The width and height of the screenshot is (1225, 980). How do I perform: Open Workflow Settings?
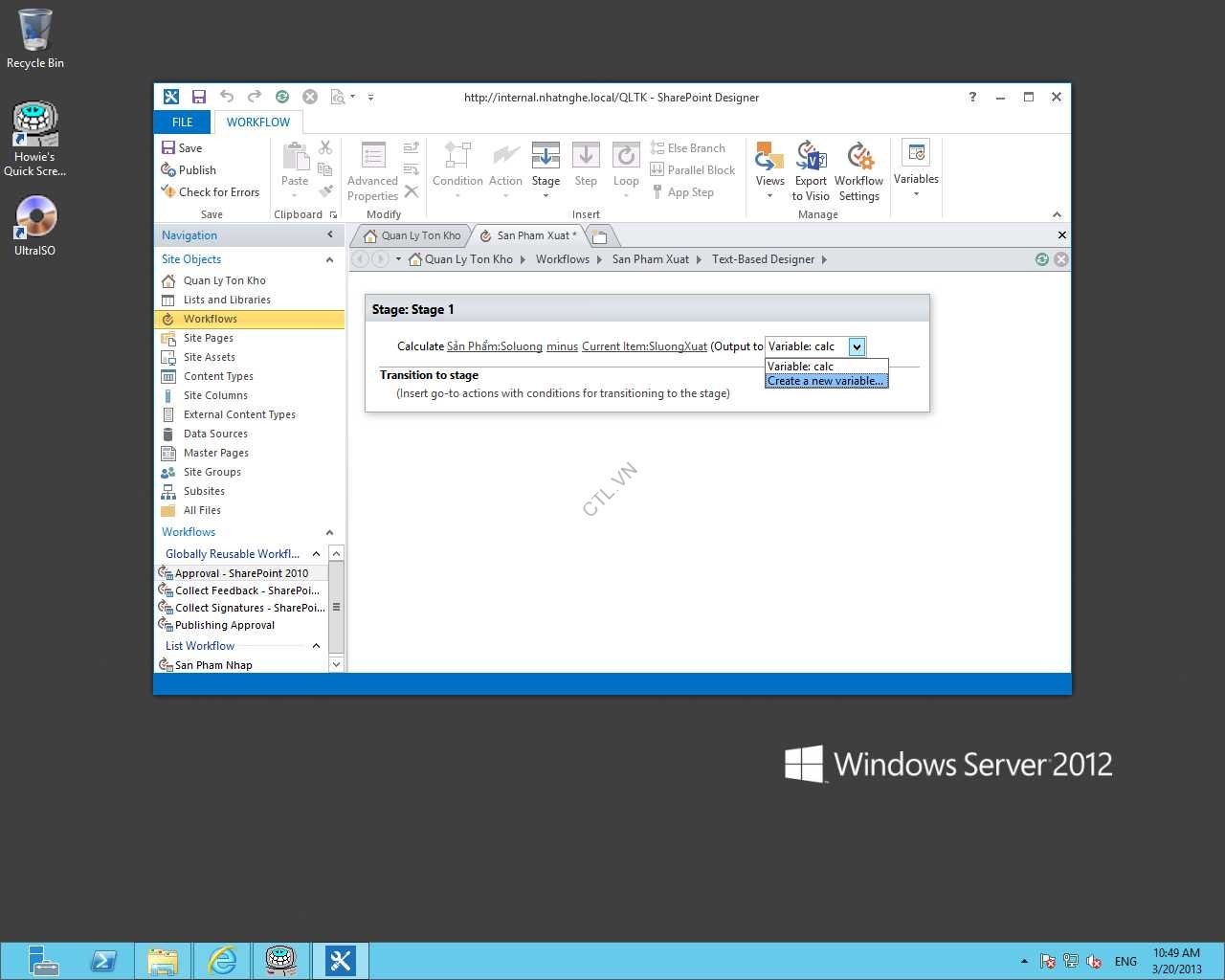tap(858, 157)
